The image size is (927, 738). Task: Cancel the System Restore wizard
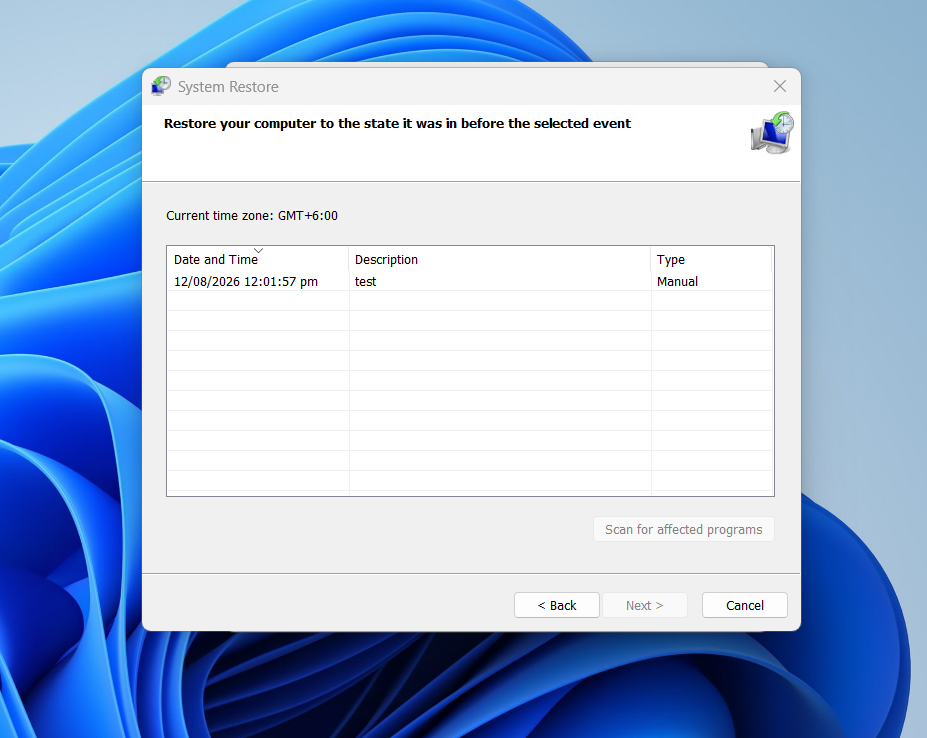coord(744,605)
